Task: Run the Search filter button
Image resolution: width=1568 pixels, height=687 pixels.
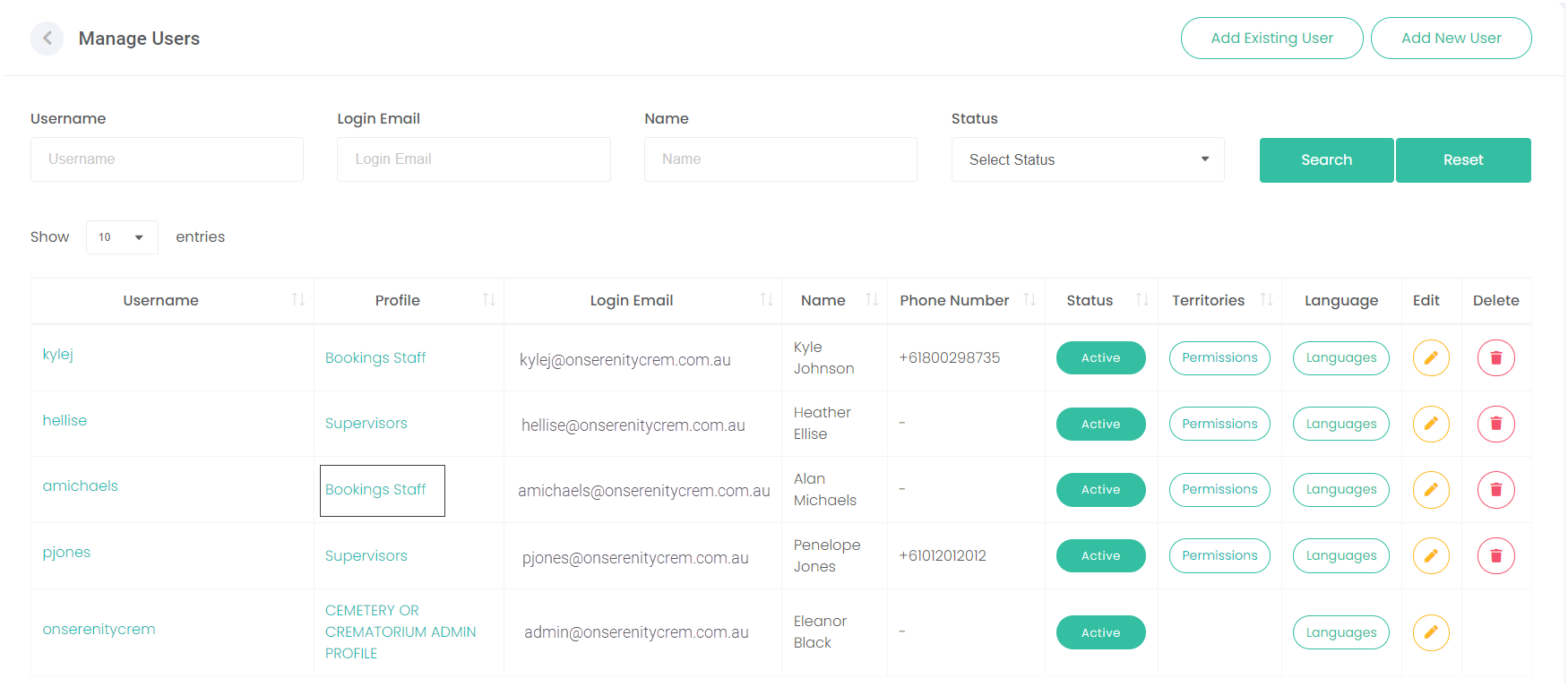Action: 1327,160
